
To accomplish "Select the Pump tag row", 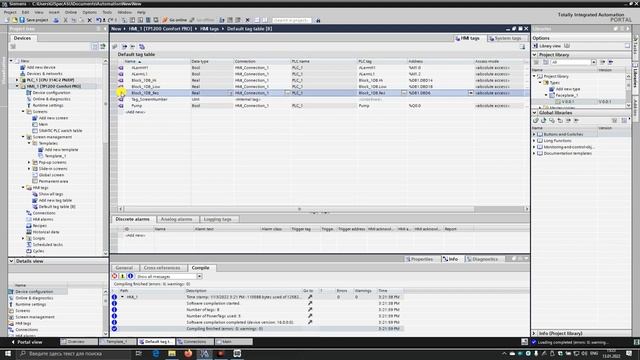I will click(x=320, y=106).
